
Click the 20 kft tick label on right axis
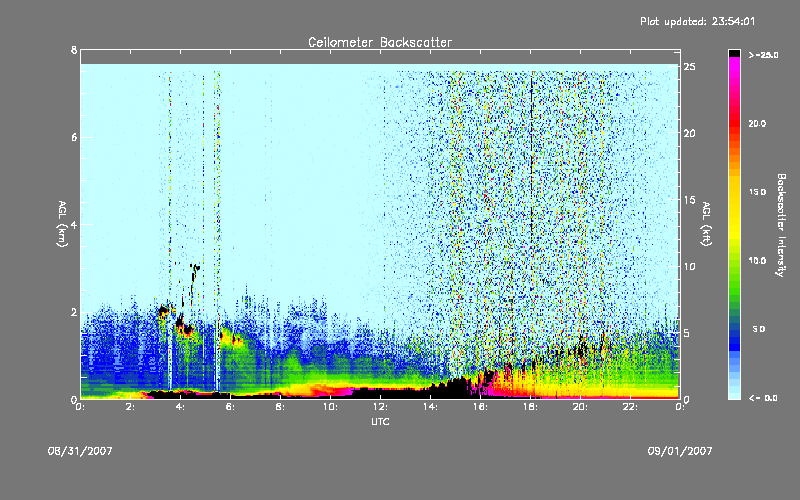tap(689, 133)
